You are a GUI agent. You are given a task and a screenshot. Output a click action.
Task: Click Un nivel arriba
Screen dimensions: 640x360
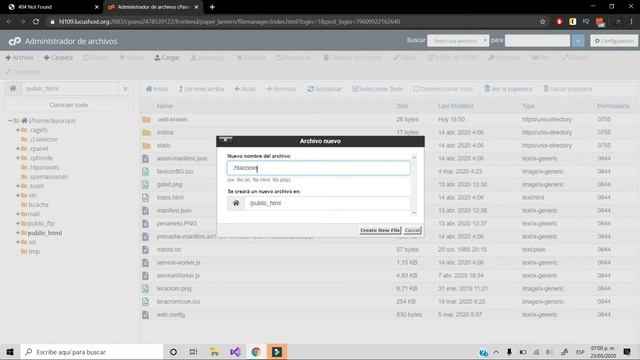click(x=201, y=89)
